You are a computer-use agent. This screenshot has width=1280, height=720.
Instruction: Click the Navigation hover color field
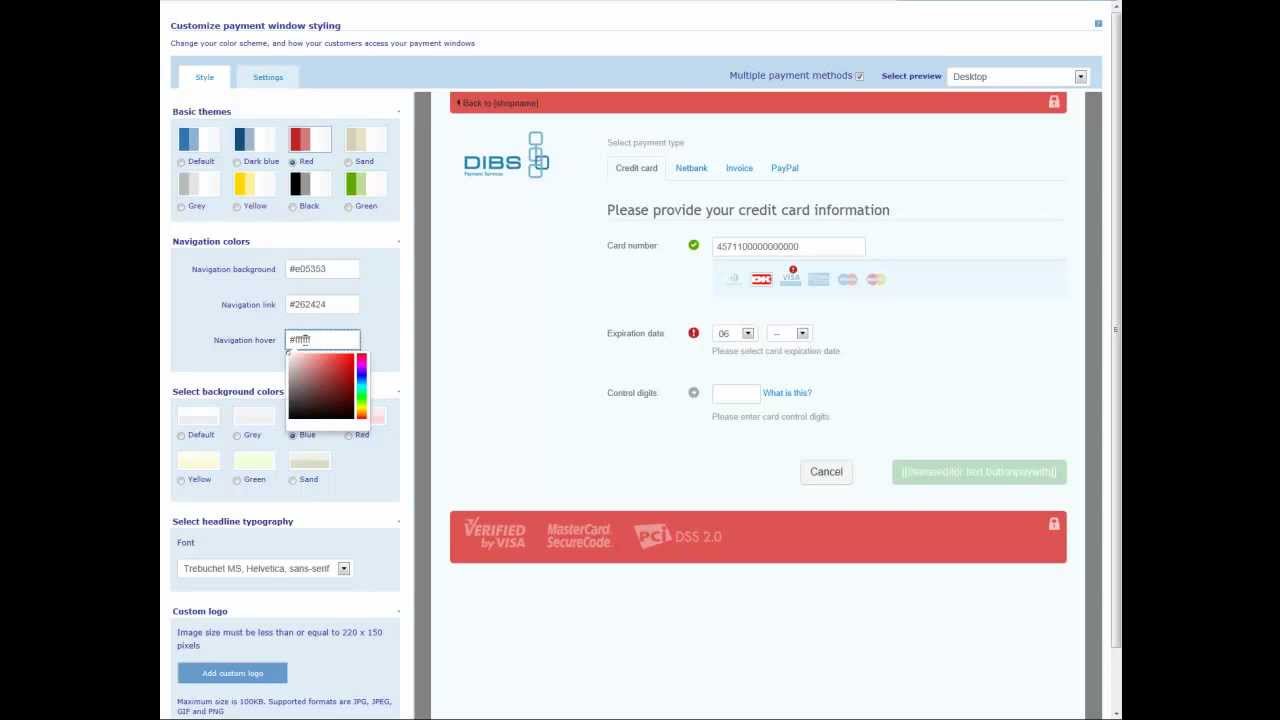tap(322, 340)
